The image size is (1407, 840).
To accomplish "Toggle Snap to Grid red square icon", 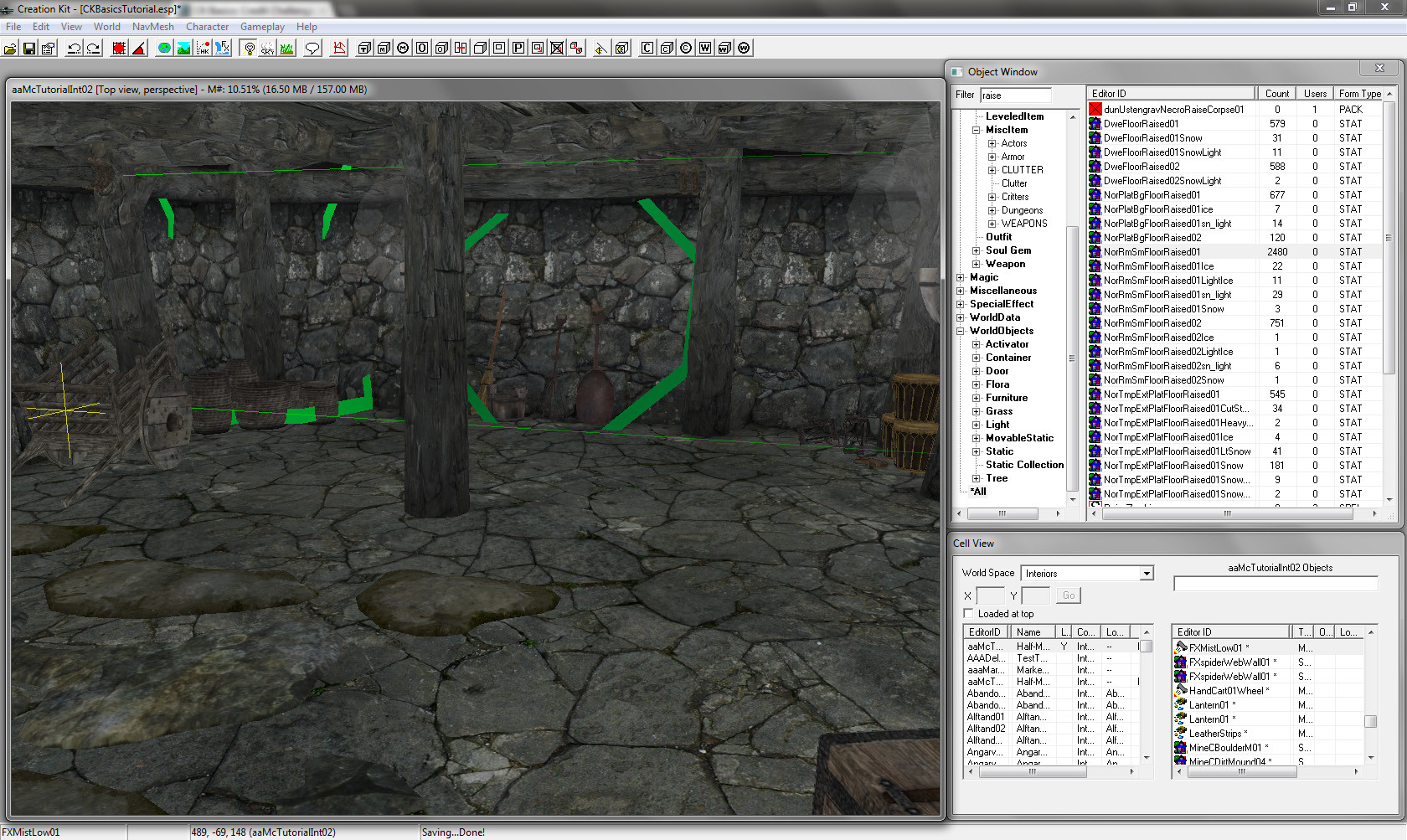I will [x=119, y=48].
